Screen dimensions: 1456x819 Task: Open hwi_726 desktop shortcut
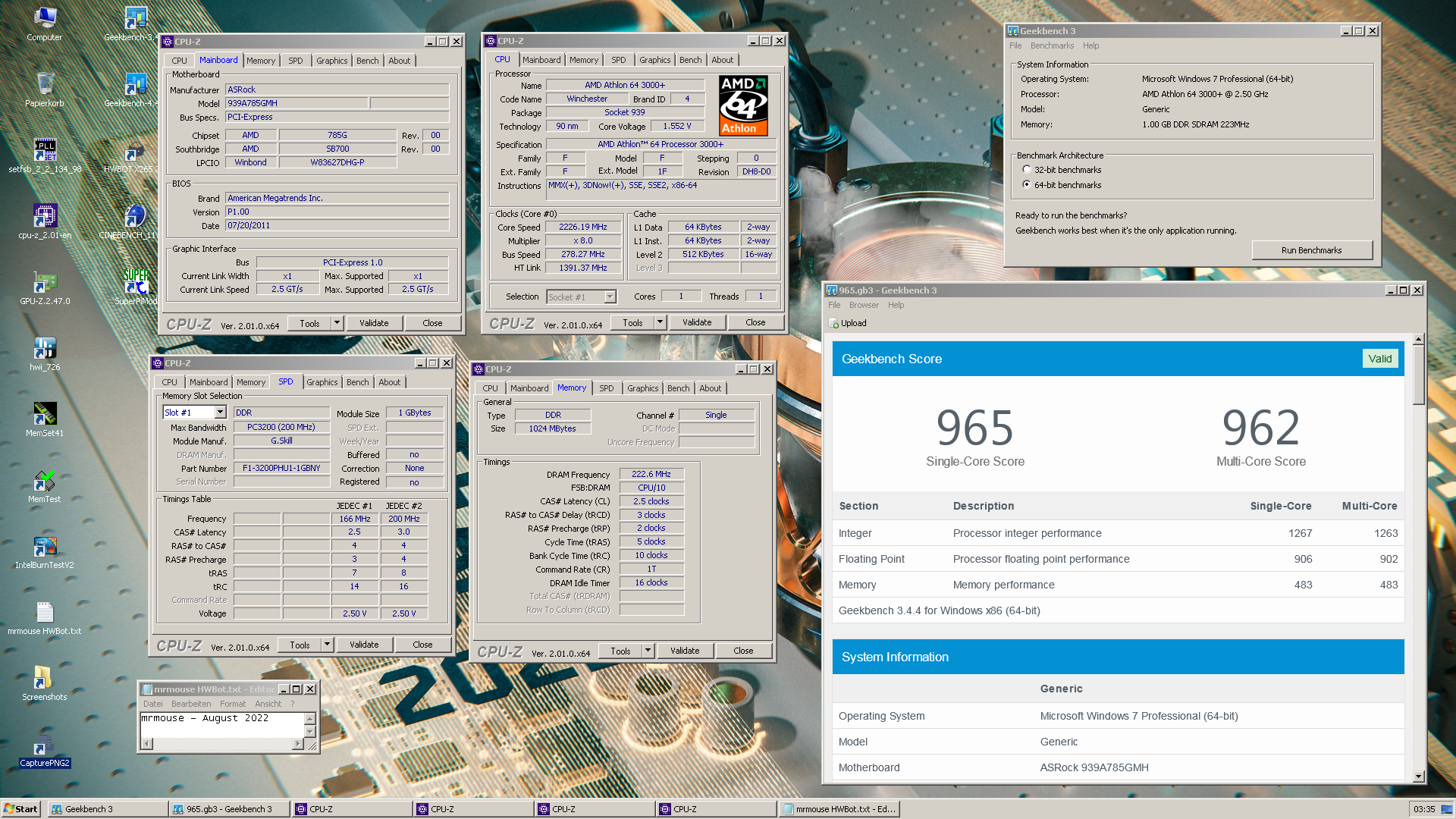45,353
